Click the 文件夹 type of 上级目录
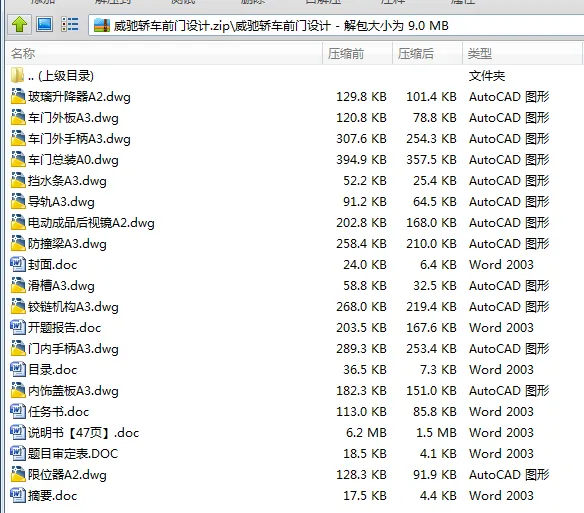This screenshot has height=513, width=584. pyautogui.click(x=486, y=76)
